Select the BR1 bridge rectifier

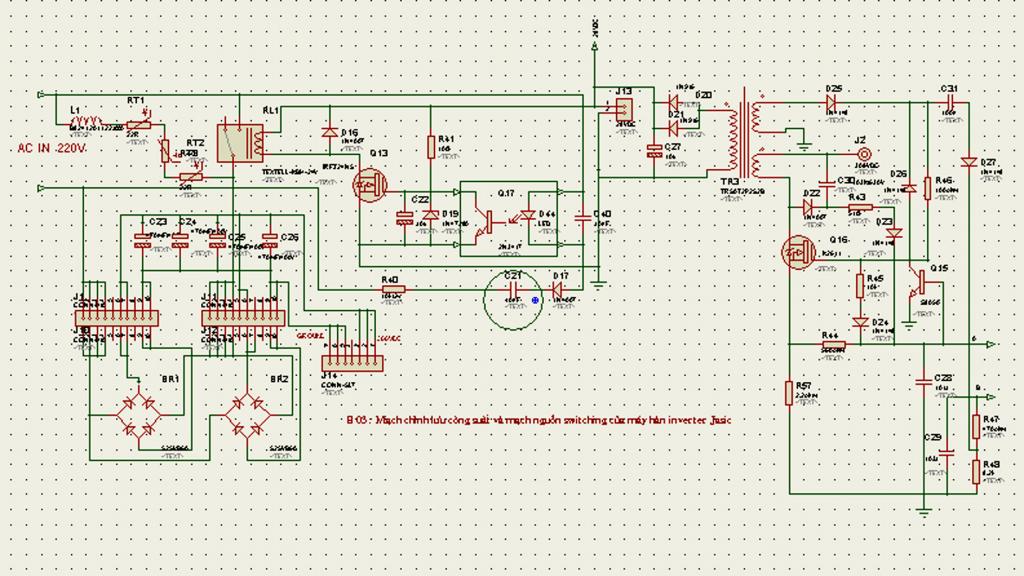[139, 415]
